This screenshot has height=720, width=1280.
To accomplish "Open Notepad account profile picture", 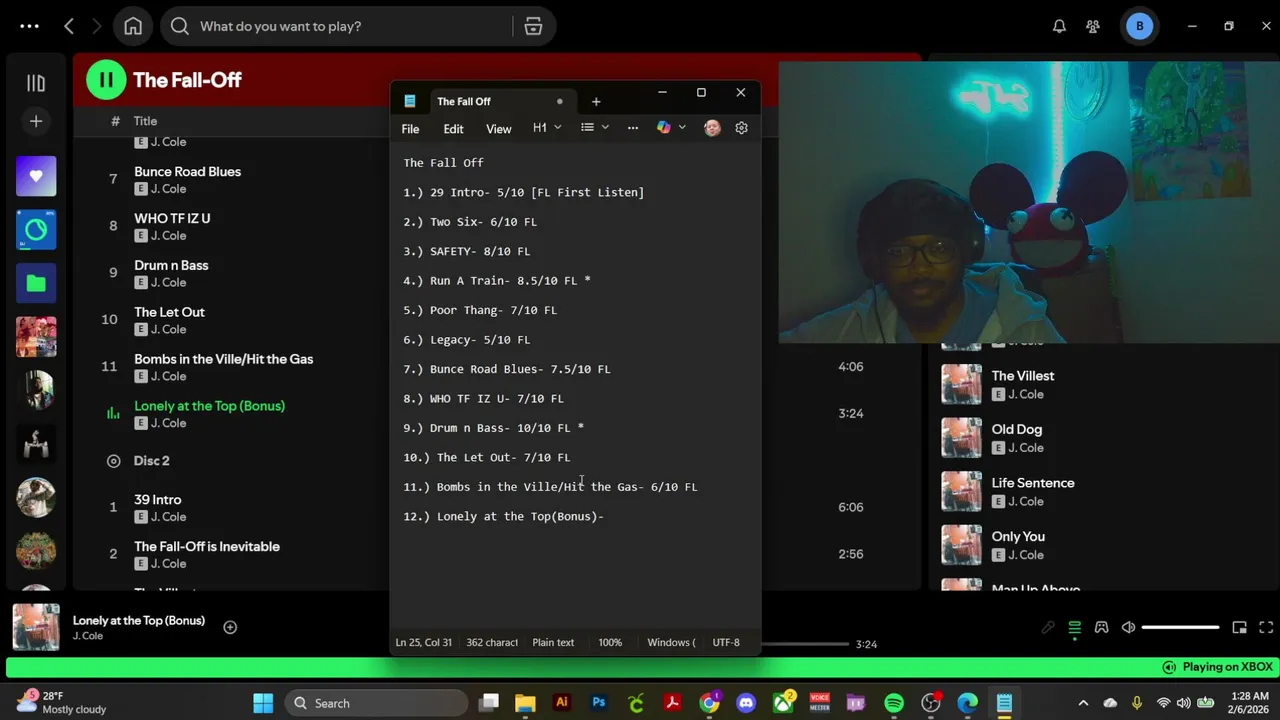I will click(712, 128).
